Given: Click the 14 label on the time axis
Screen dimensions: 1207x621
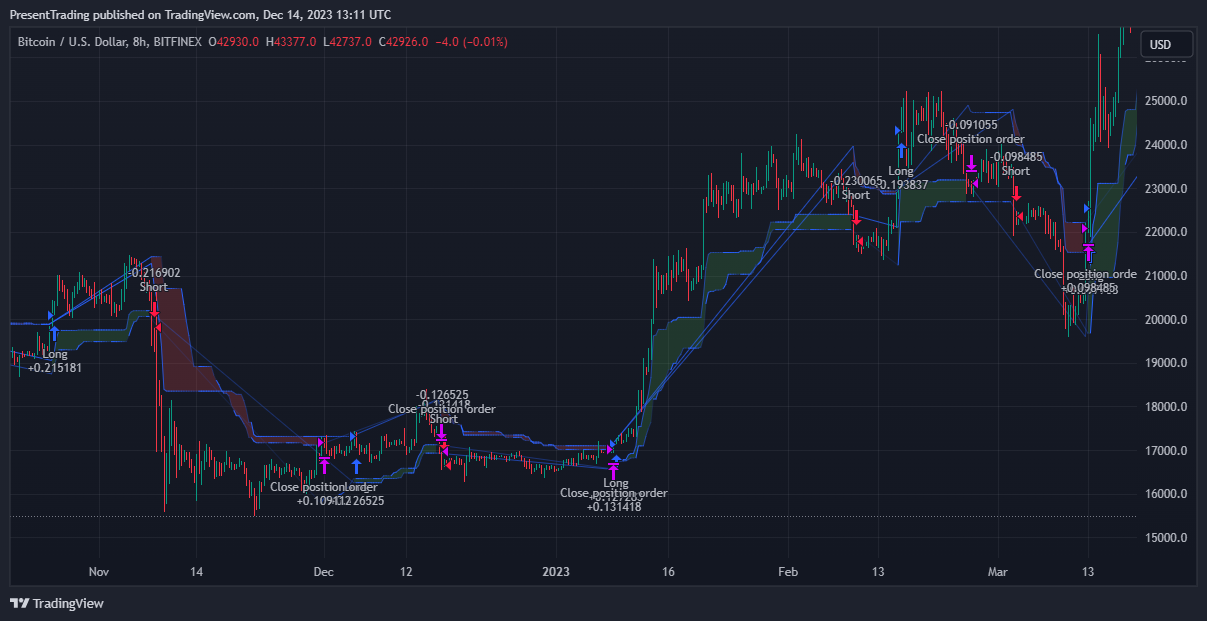Looking at the screenshot, I should 196,572.
